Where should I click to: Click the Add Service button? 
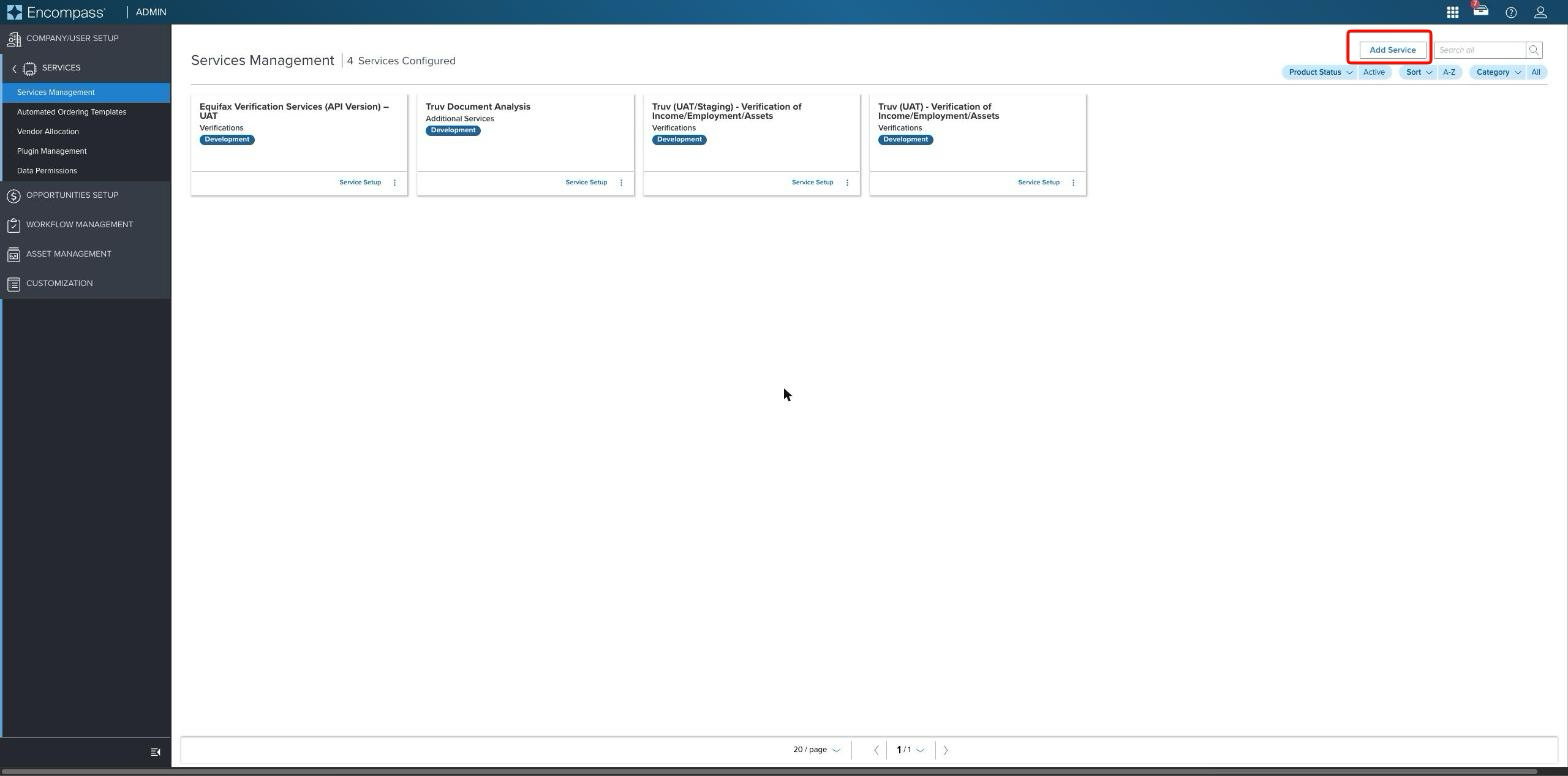1392,50
